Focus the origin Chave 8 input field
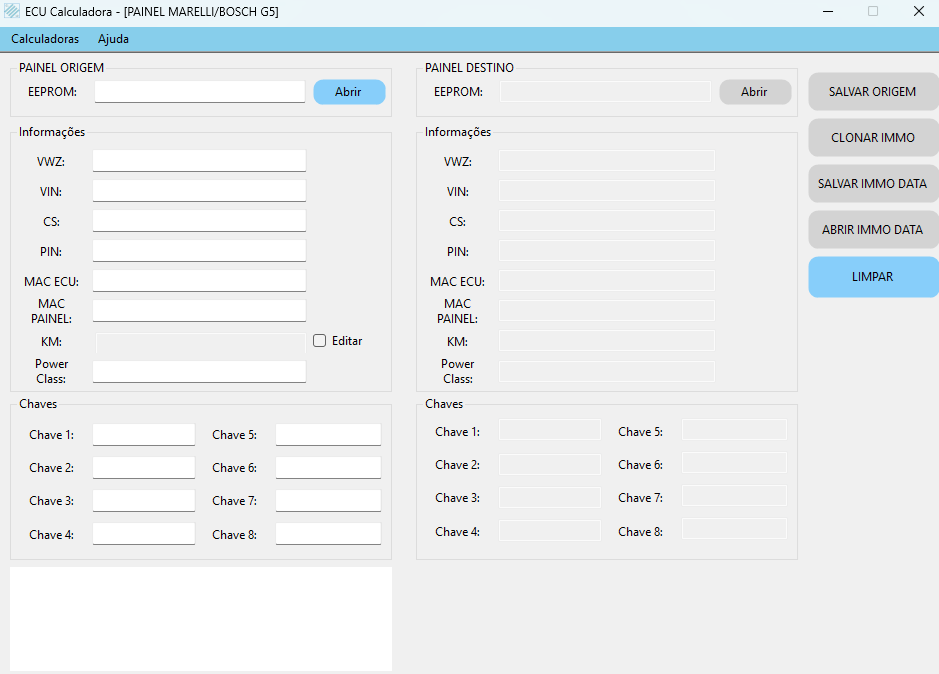 [x=328, y=534]
